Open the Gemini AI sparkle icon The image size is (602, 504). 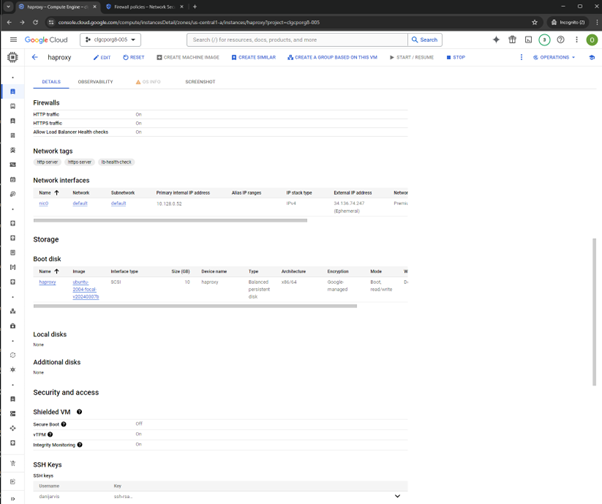(496, 40)
